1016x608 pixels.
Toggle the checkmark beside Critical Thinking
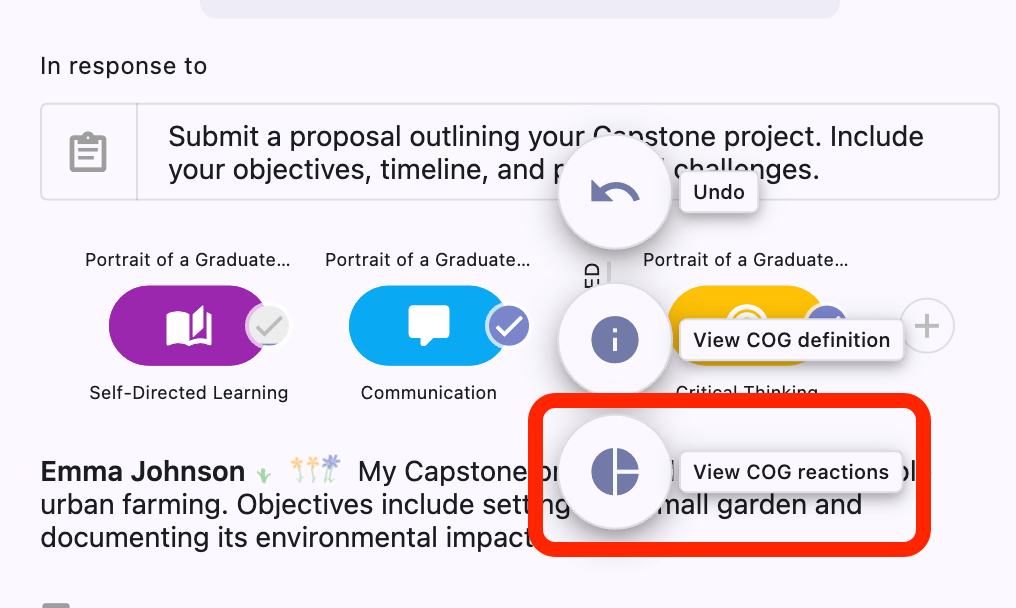(x=827, y=313)
